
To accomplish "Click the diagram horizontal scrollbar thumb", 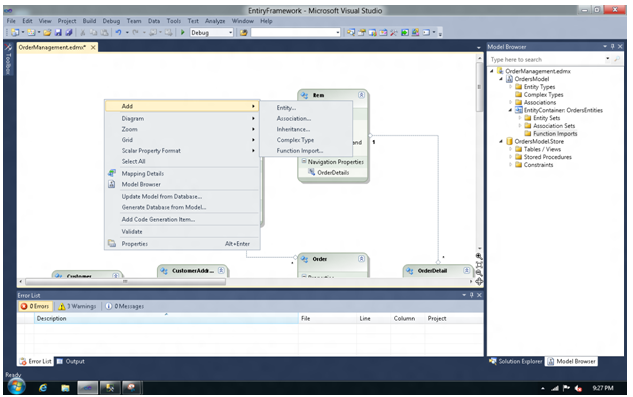I will click(125, 281).
